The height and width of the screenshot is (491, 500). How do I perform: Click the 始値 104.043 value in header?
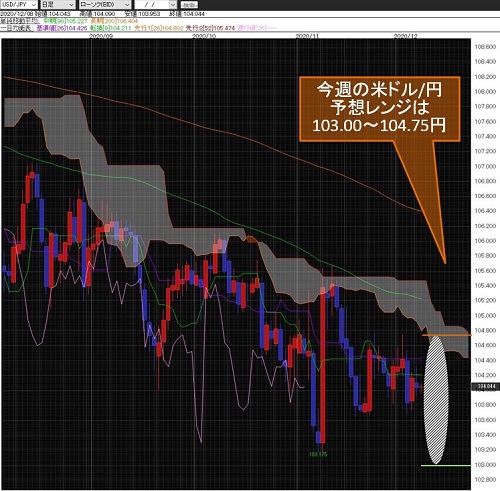point(53,14)
